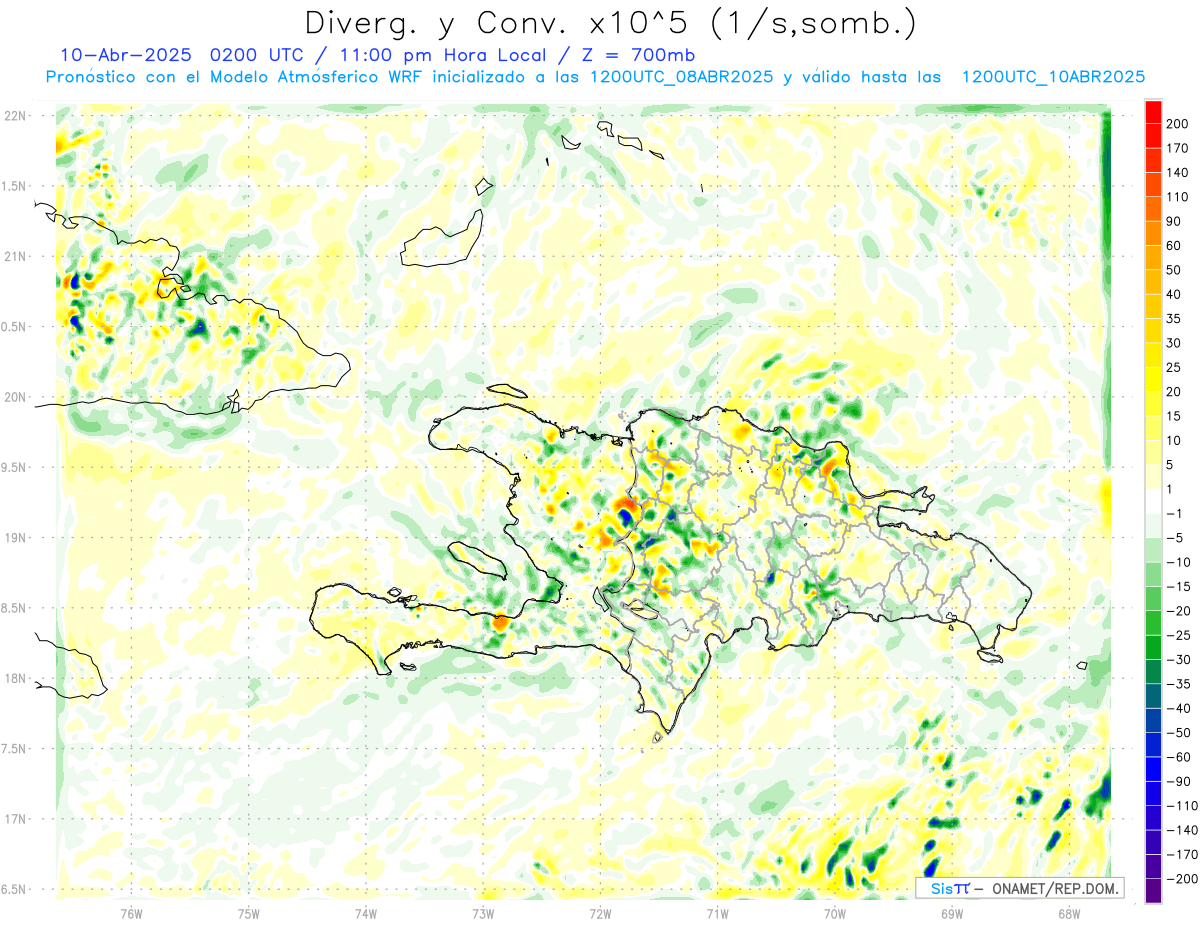Click the '69W' longitude label
This screenshot has width=1200, height=927.
point(952,913)
